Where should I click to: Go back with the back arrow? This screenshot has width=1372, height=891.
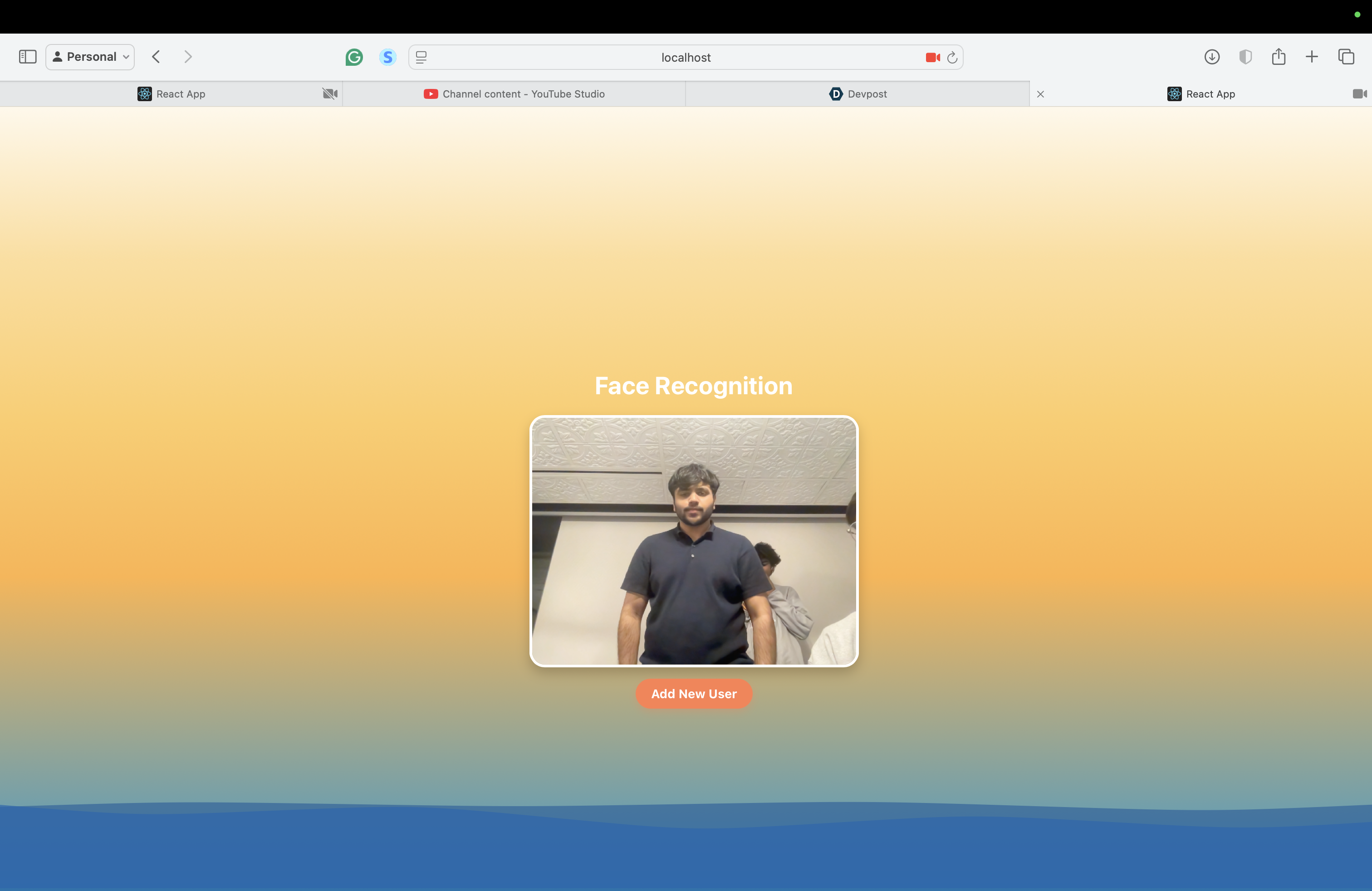pos(156,56)
